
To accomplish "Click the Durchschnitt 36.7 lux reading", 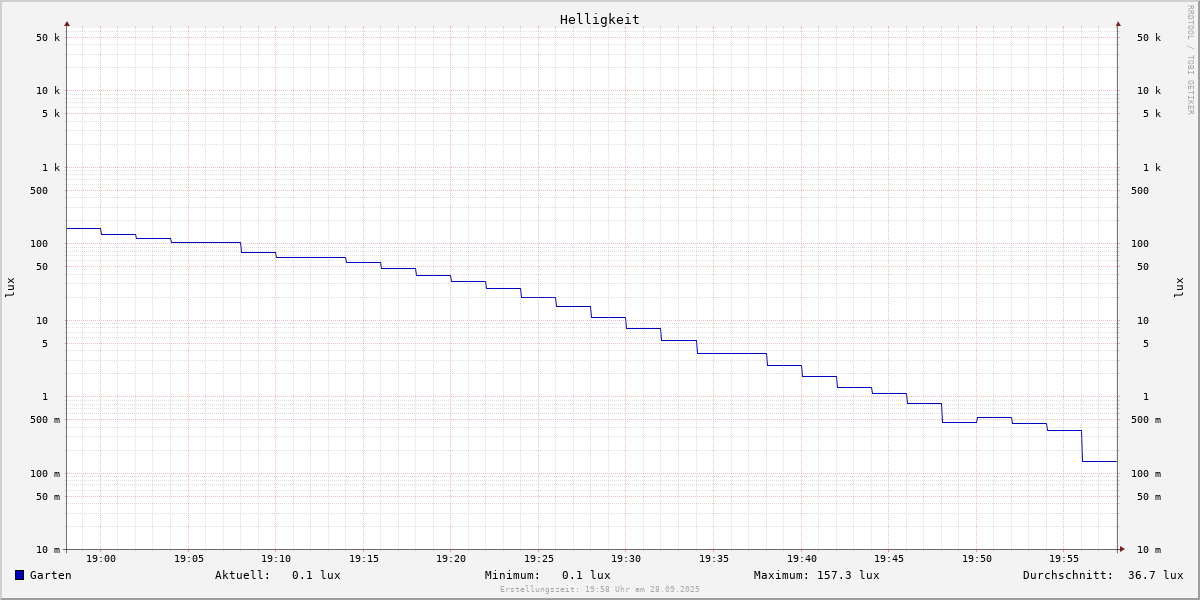I will (x=1103, y=575).
